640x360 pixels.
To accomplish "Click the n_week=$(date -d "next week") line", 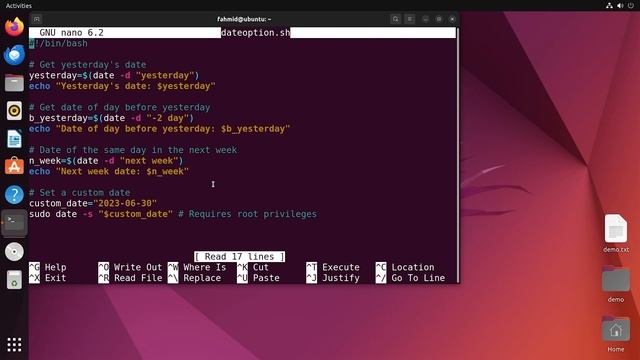I will click(x=106, y=160).
